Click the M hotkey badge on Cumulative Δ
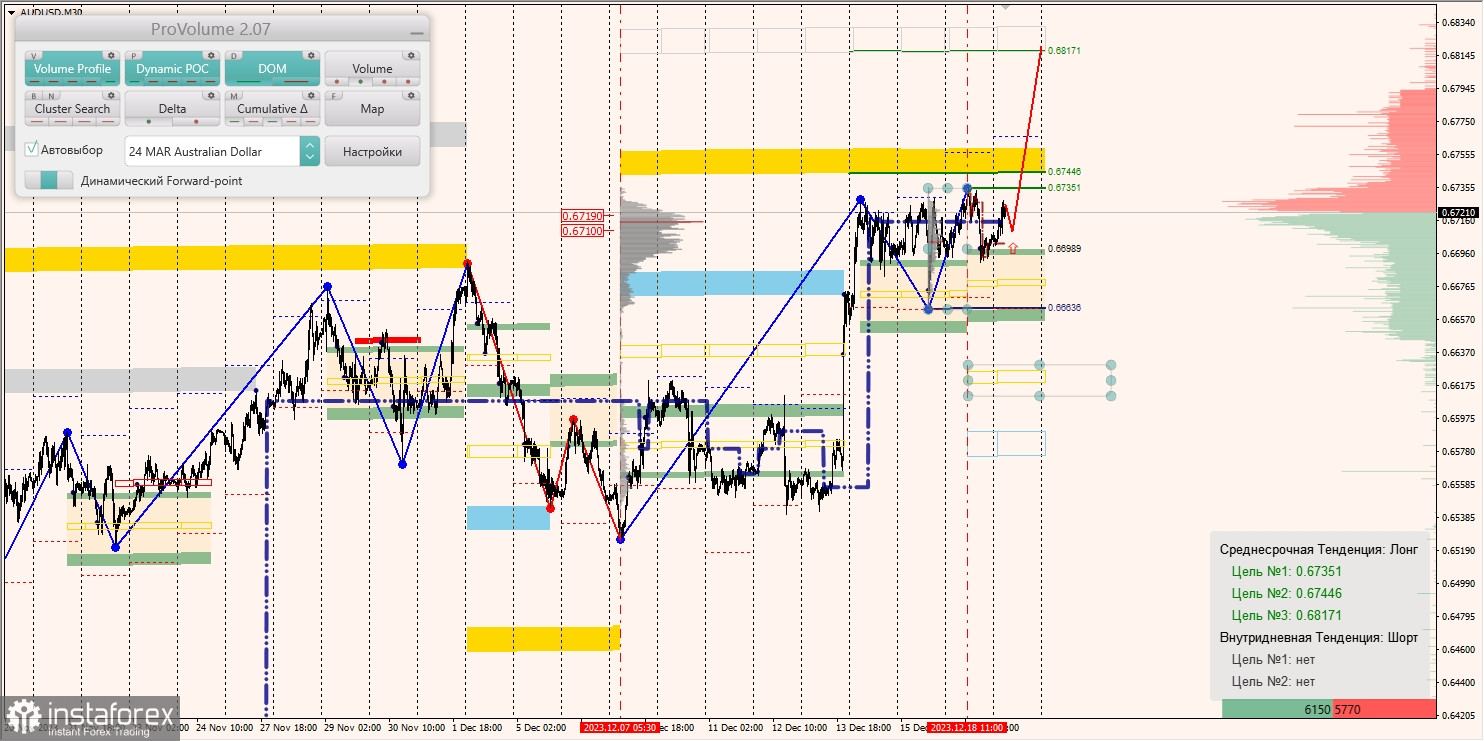Image resolution: width=1484 pixels, height=741 pixels. point(234,96)
